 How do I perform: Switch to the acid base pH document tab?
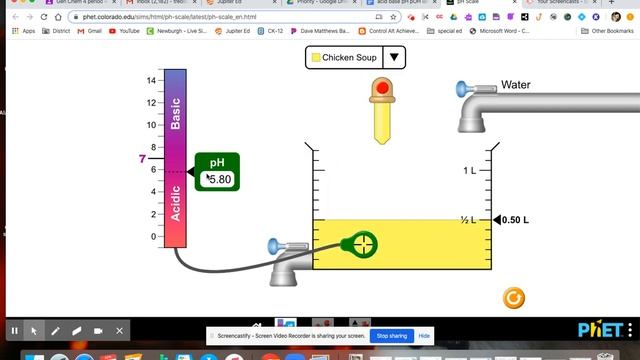pyautogui.click(x=401, y=2)
